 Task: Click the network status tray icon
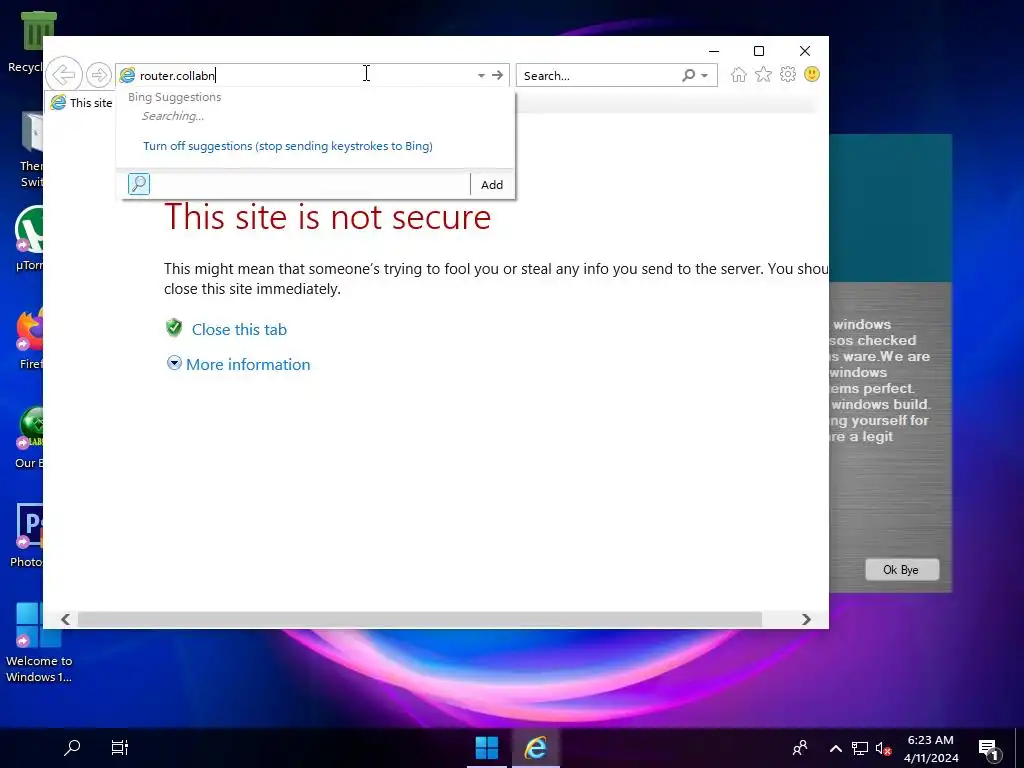(859, 748)
